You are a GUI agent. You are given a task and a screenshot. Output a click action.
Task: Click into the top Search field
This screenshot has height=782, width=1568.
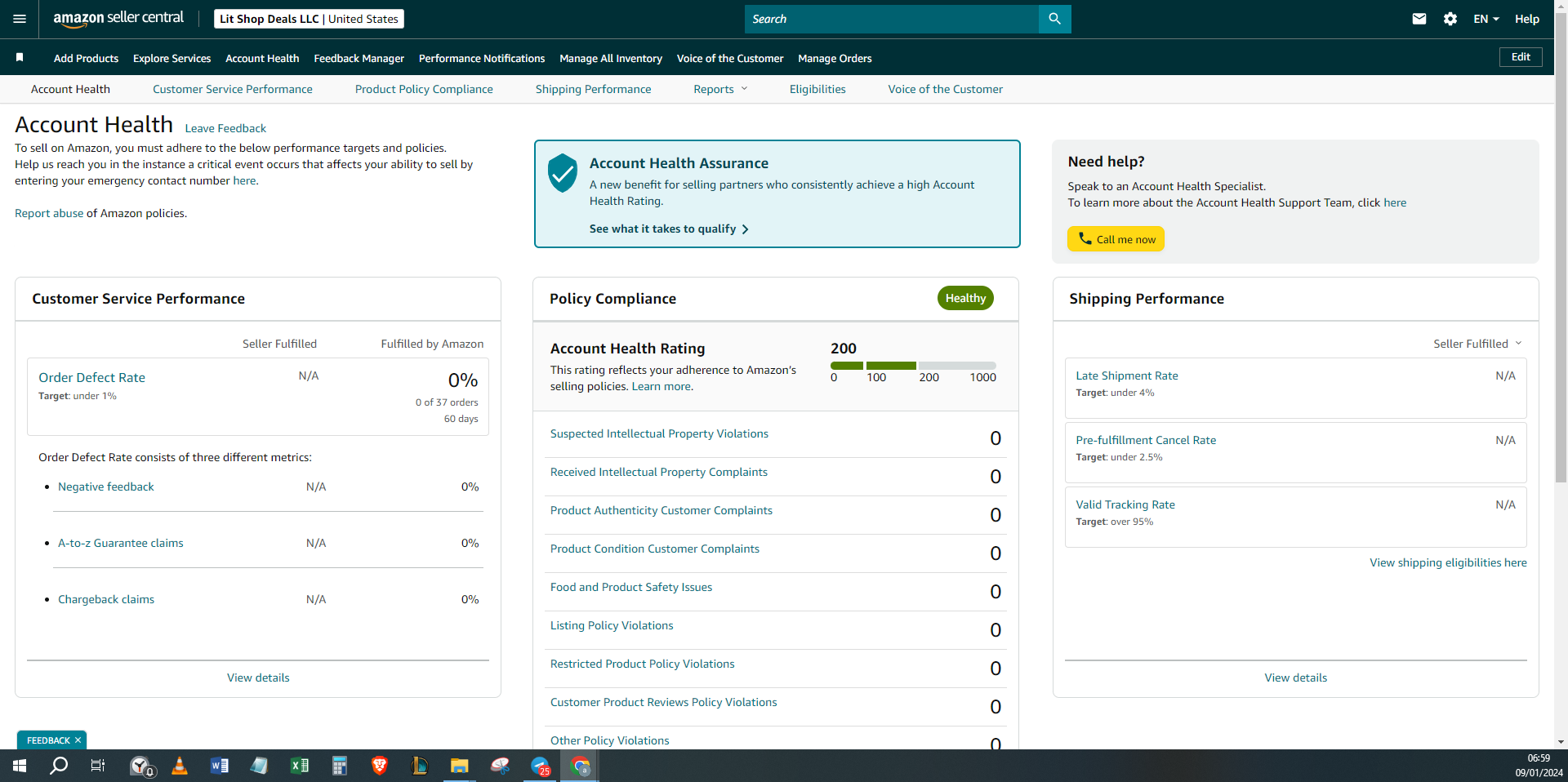point(892,19)
